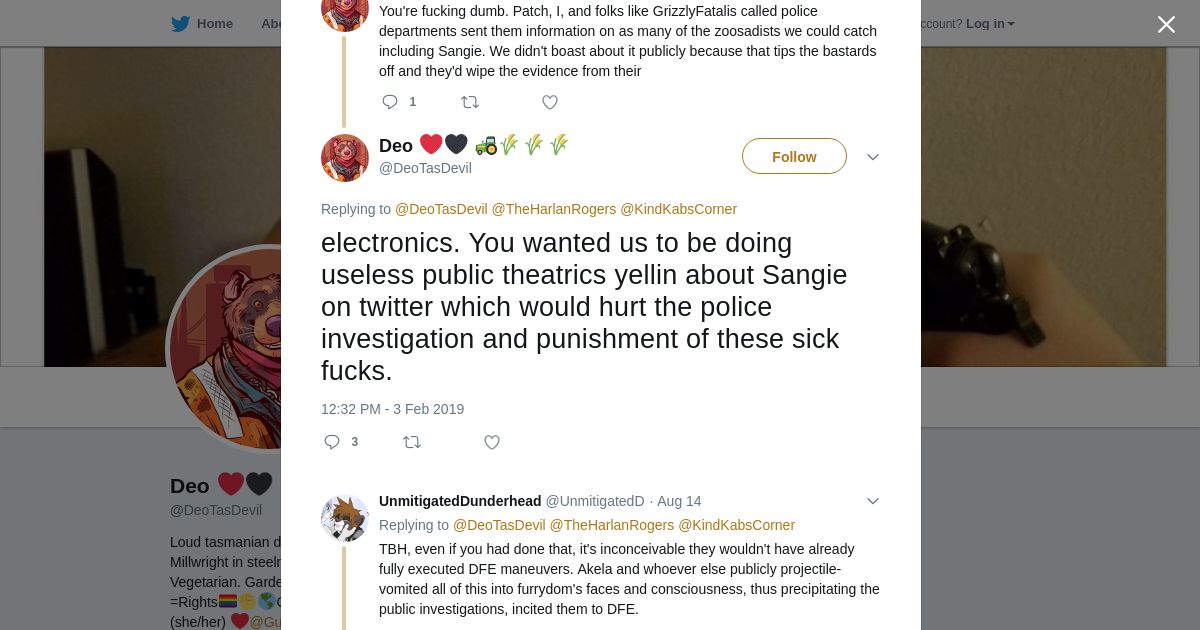Viewport: 1200px width, 630px height.
Task: Retweet the top parent tweet
Action: [x=470, y=102]
